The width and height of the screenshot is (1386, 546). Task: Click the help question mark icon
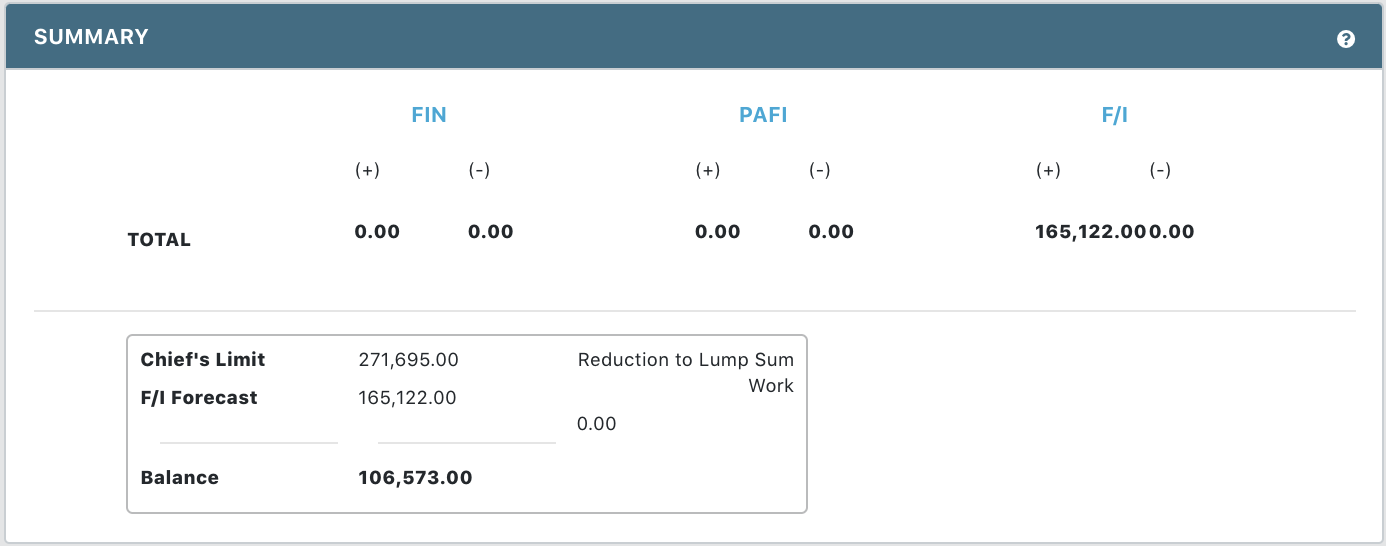click(1346, 39)
